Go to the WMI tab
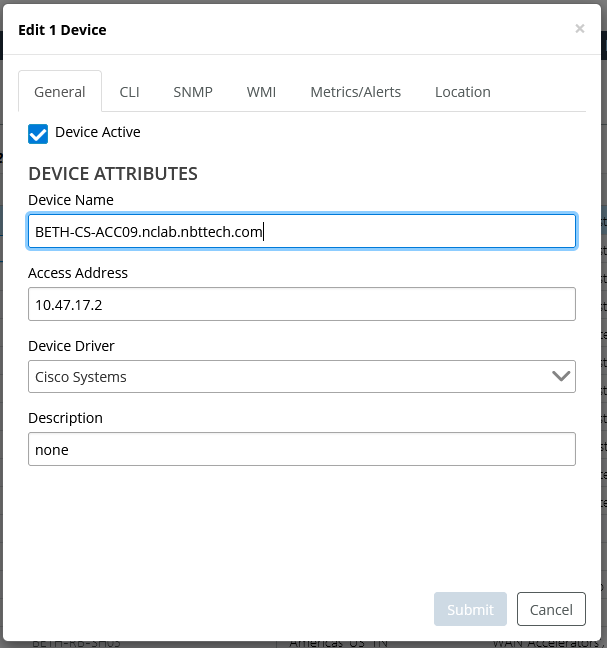 (261, 92)
